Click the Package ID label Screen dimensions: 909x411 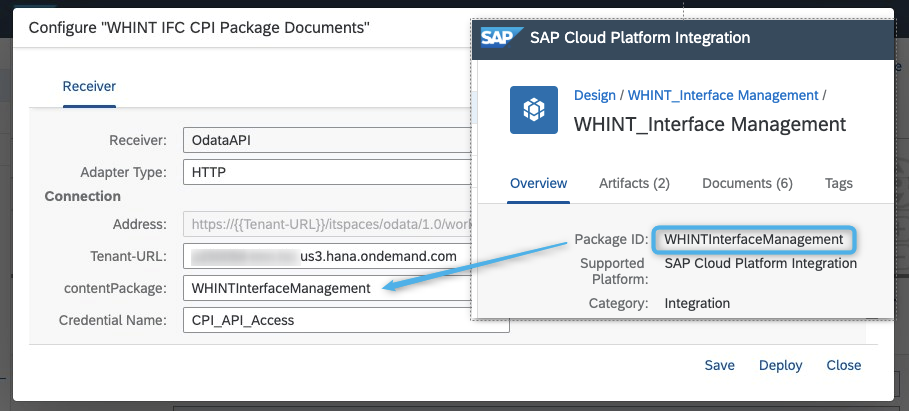pyautogui.click(x=611, y=239)
